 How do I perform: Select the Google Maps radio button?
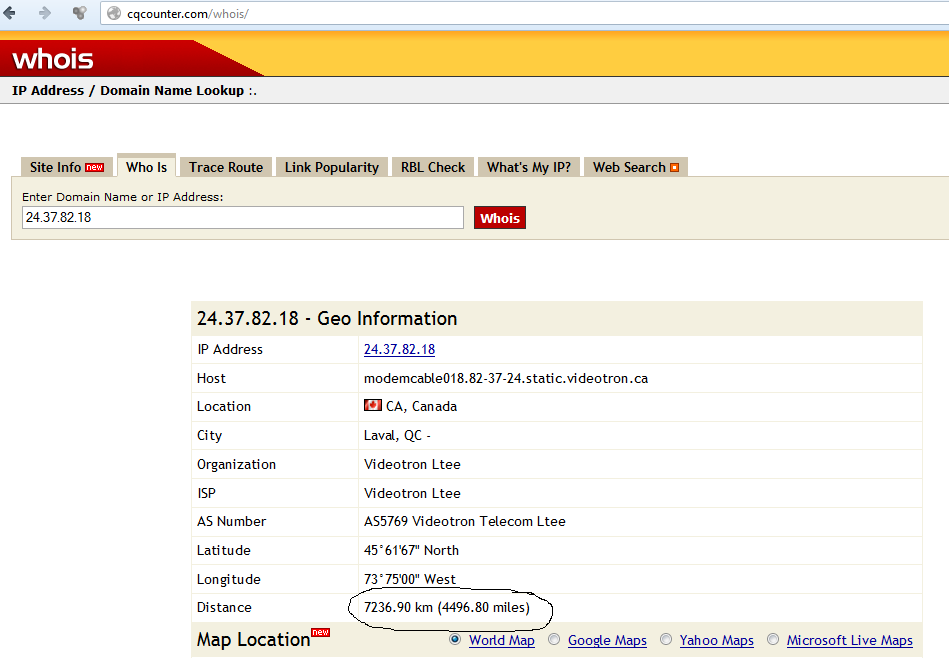(554, 639)
